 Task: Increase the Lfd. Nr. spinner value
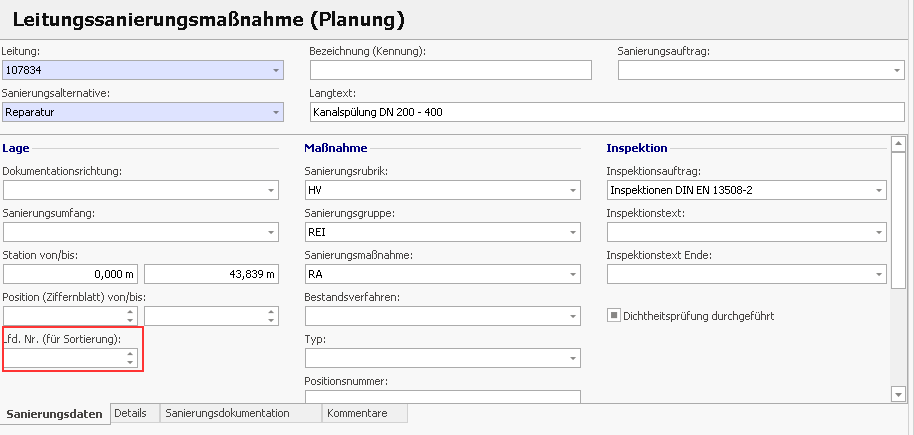coord(130,353)
